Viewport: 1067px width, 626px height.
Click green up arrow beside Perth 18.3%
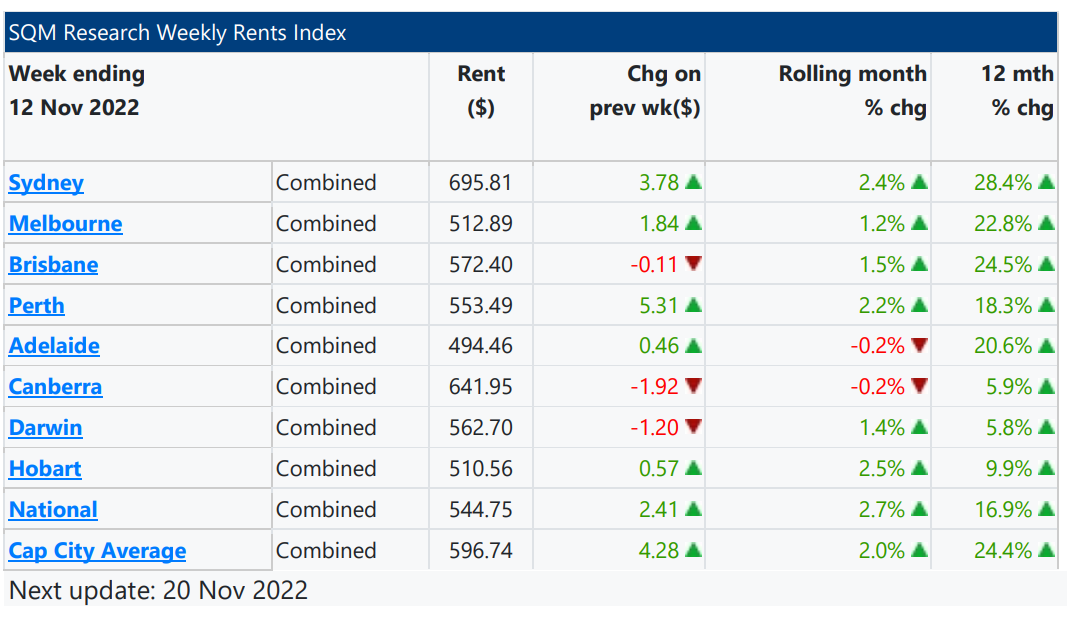1046,306
